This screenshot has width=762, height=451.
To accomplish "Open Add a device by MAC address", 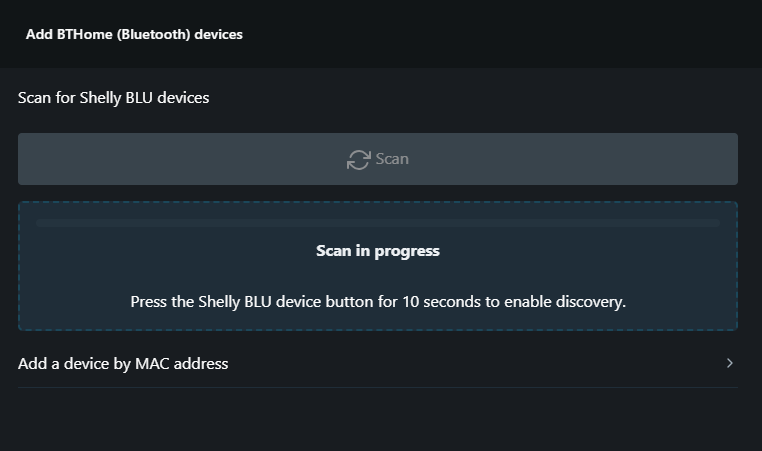I will point(123,364).
